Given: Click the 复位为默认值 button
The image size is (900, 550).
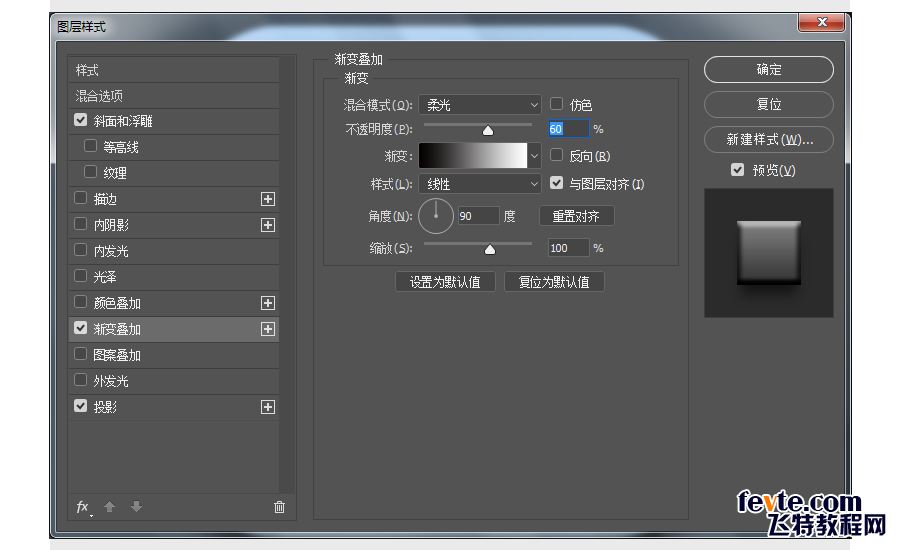Looking at the screenshot, I should tap(554, 282).
